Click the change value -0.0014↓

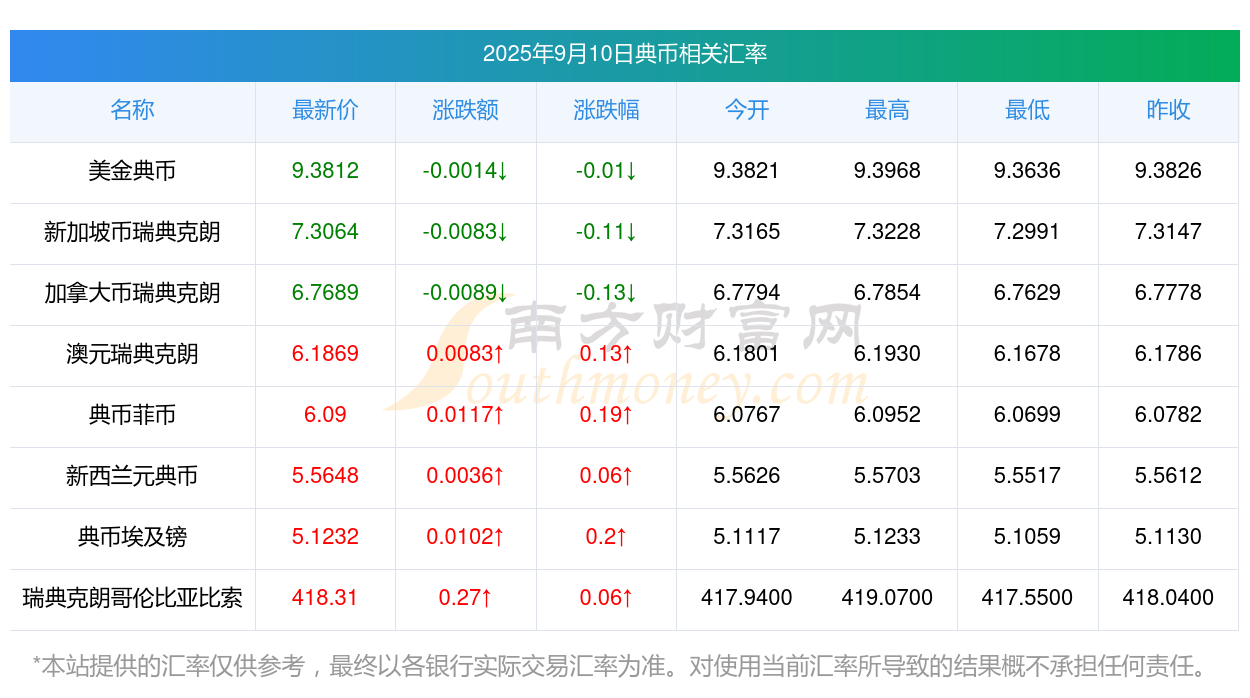pos(466,171)
